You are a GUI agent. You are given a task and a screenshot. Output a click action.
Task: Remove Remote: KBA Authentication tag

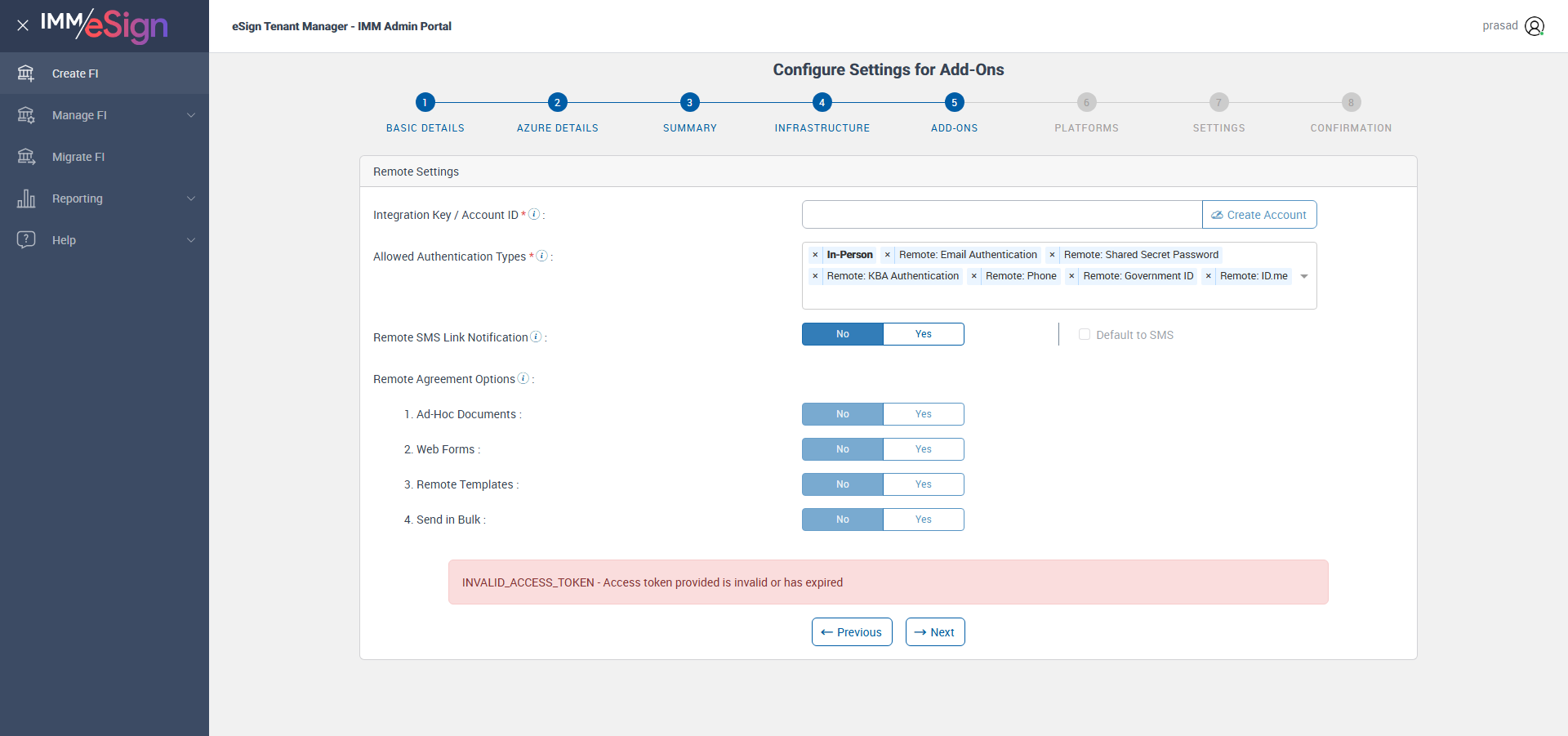tap(815, 276)
